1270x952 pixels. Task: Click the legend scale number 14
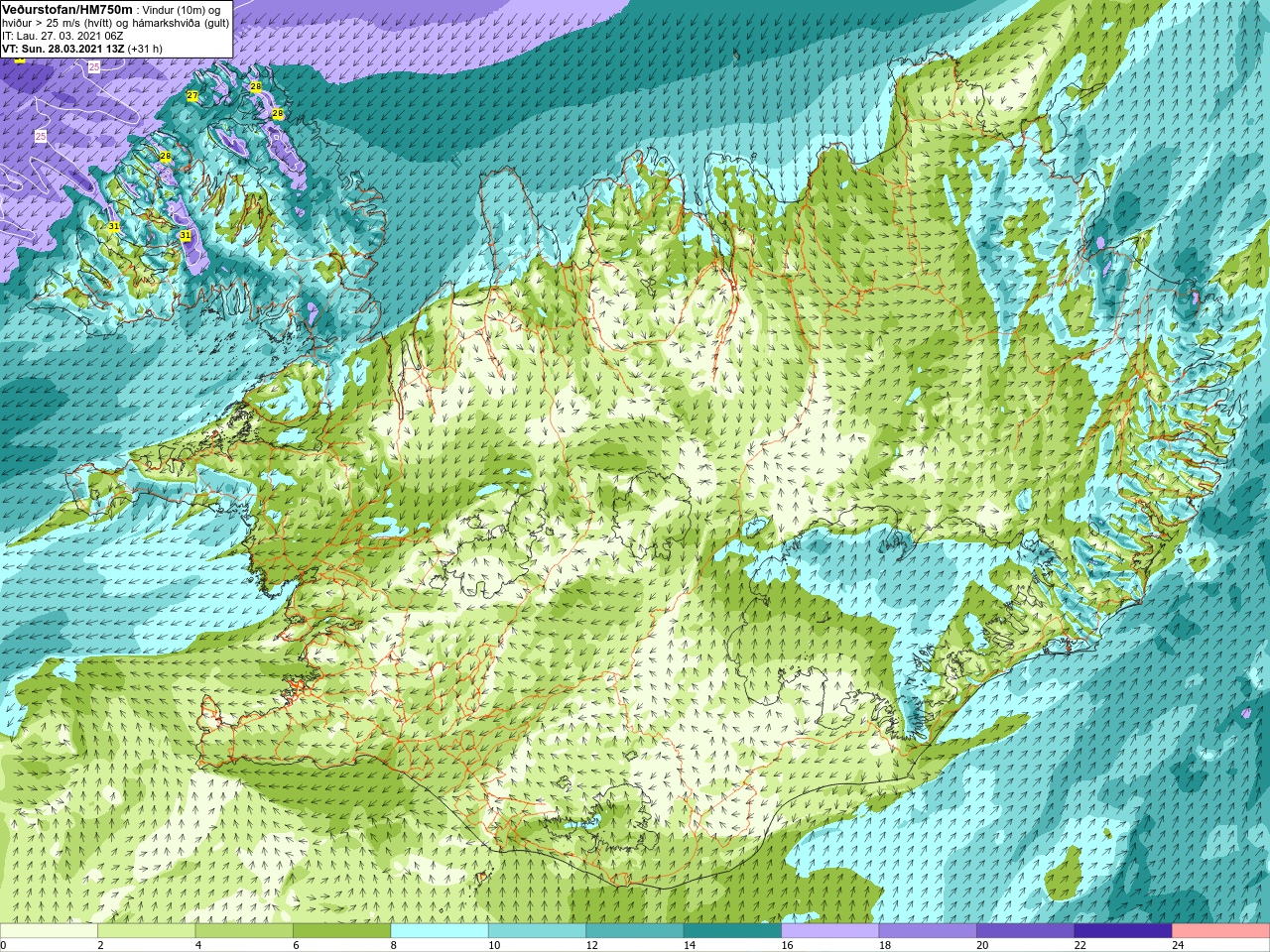click(x=690, y=945)
